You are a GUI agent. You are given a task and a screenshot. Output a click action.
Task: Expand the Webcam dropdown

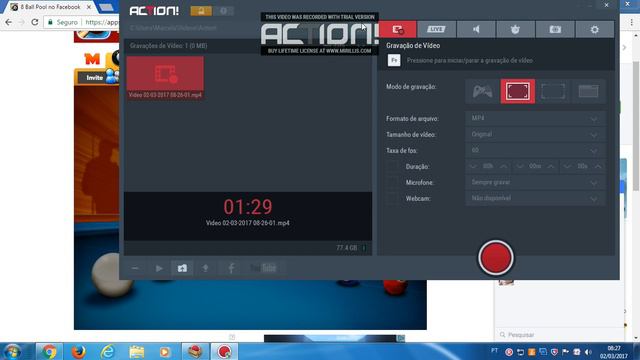535,198
